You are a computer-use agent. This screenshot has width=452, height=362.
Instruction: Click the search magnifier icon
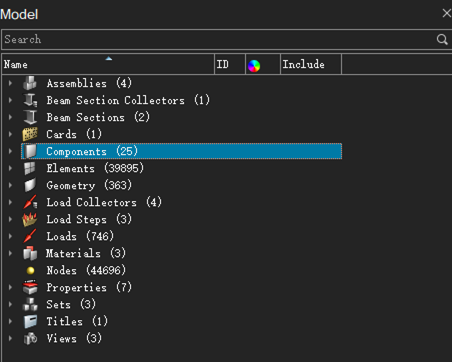click(442, 39)
